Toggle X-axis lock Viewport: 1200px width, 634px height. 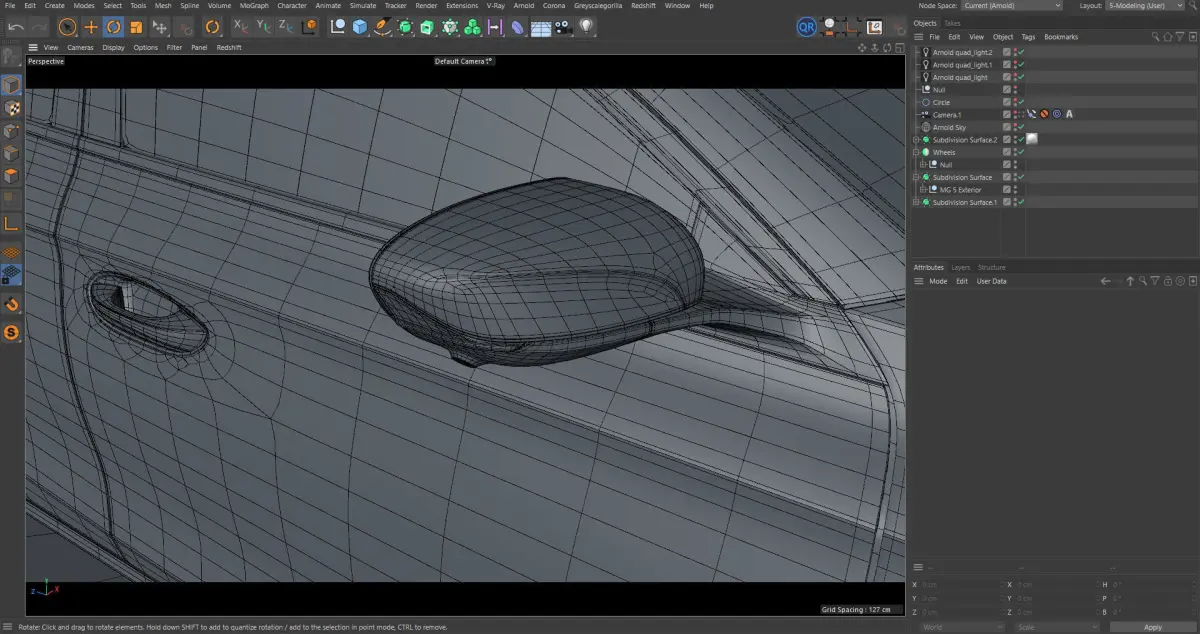click(x=240, y=27)
